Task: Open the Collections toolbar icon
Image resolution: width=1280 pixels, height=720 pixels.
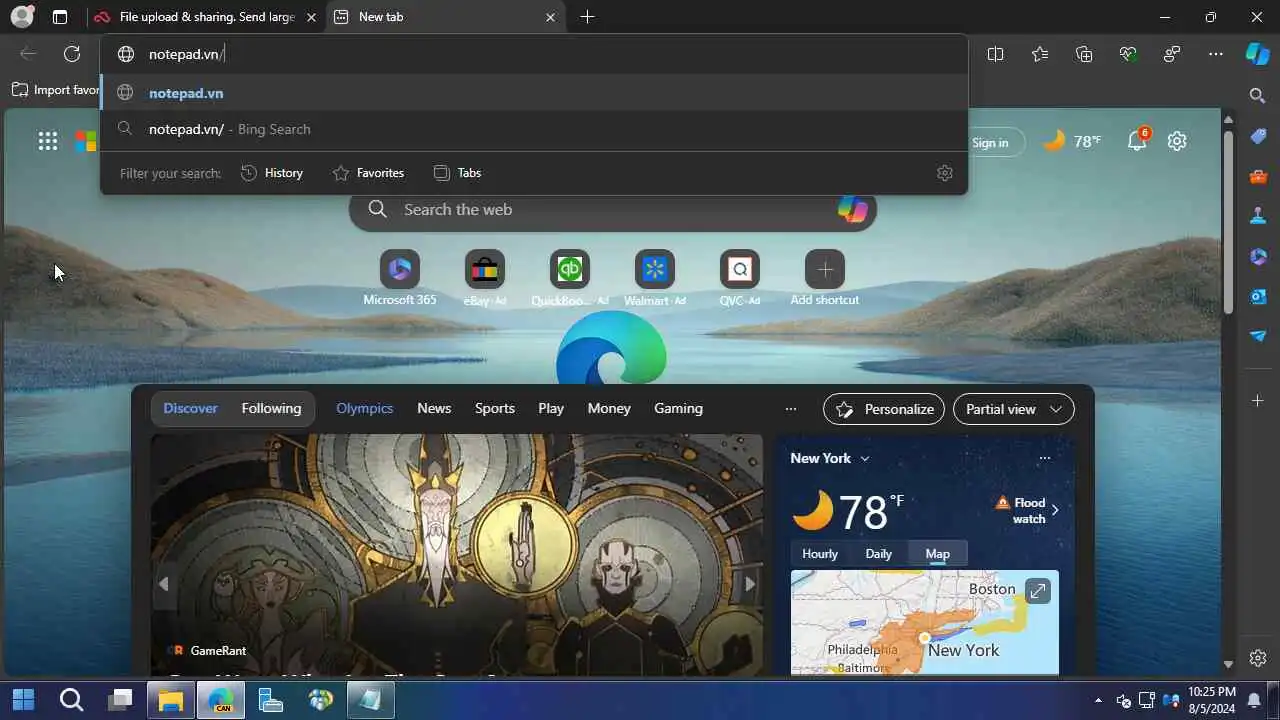Action: click(x=1084, y=54)
